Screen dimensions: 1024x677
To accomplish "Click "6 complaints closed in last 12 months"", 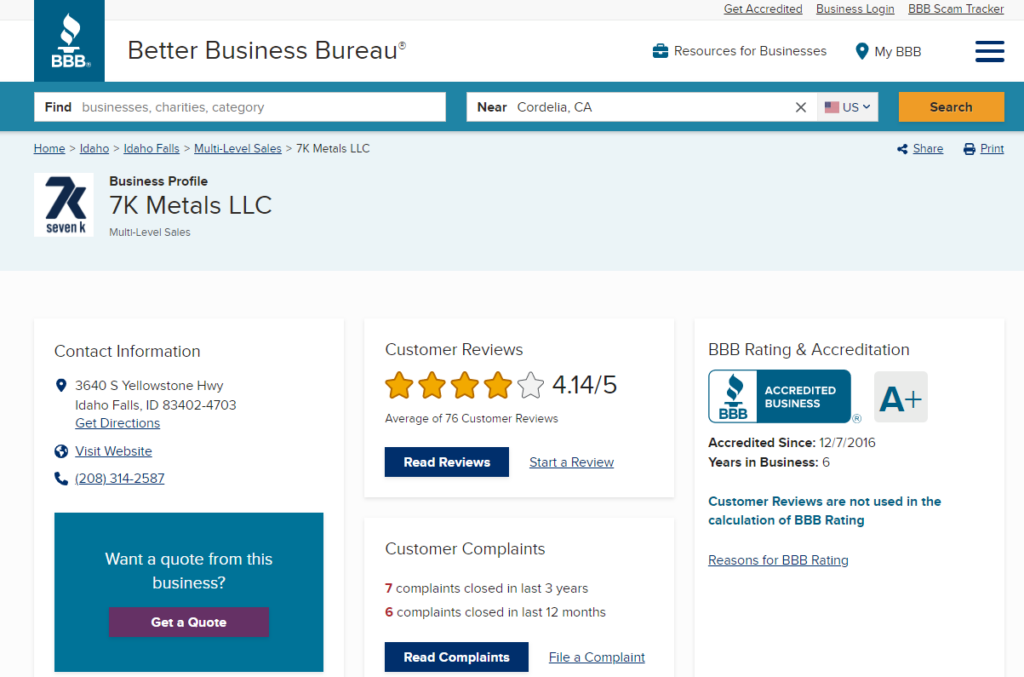I will (496, 612).
